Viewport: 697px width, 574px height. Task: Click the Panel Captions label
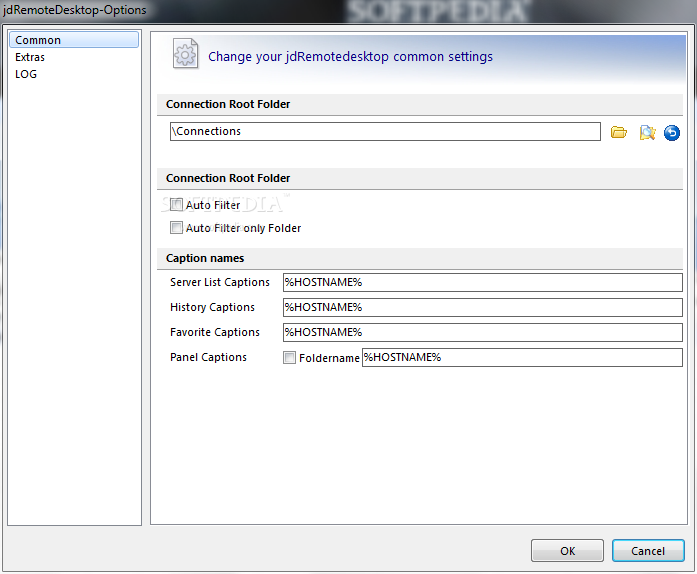tap(208, 357)
